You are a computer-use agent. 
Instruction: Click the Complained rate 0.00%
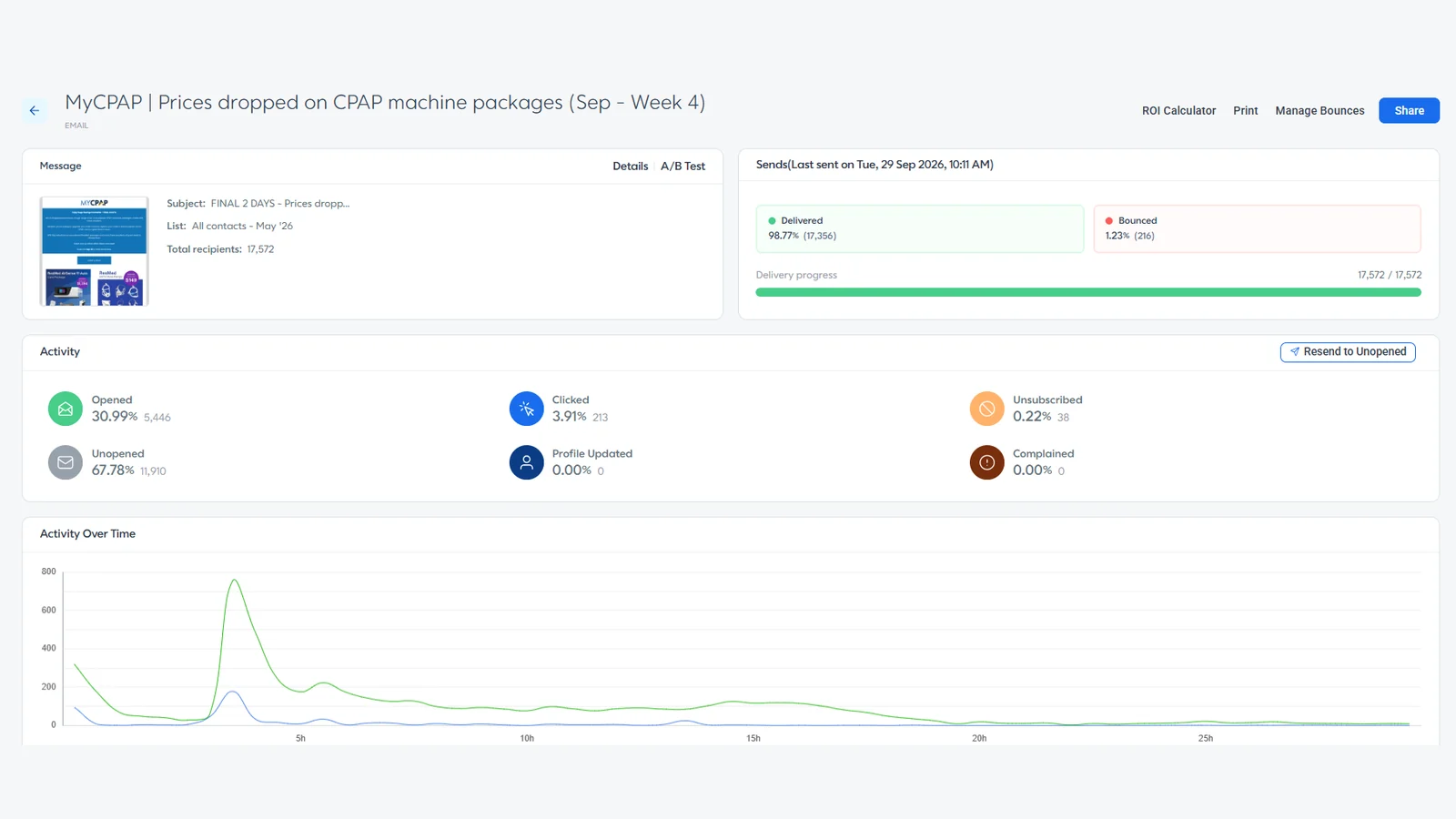point(1033,470)
